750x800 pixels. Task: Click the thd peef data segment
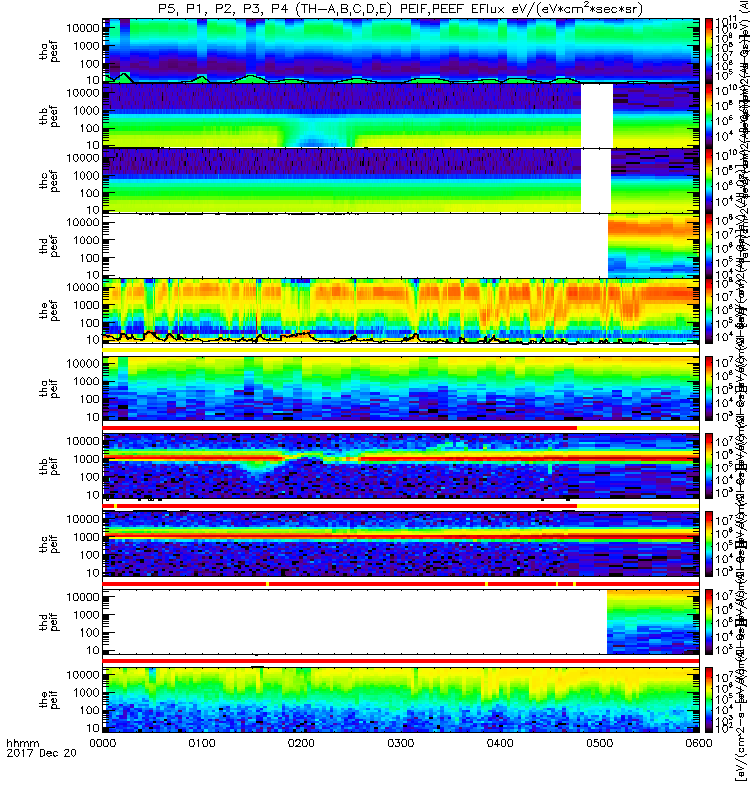click(653, 245)
